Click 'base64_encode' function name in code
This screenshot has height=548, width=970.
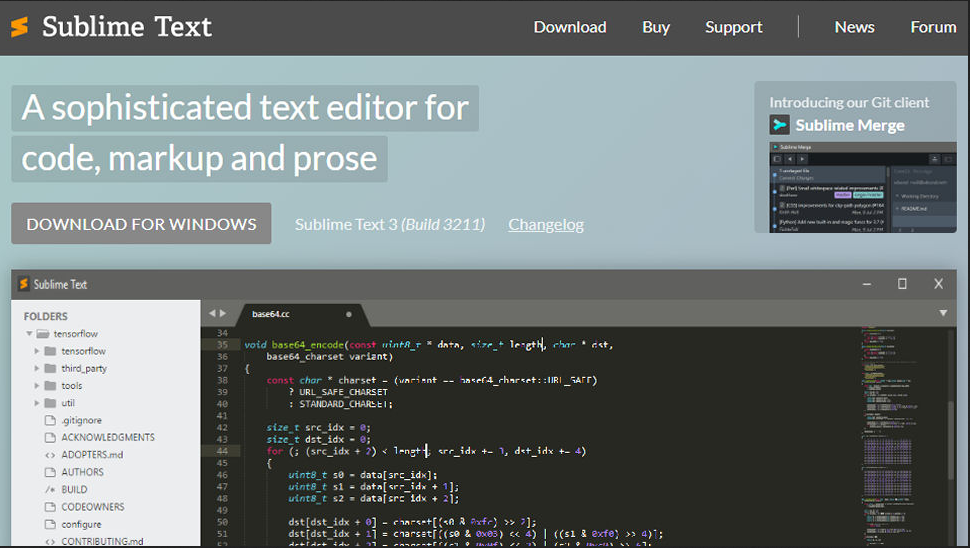307,345
